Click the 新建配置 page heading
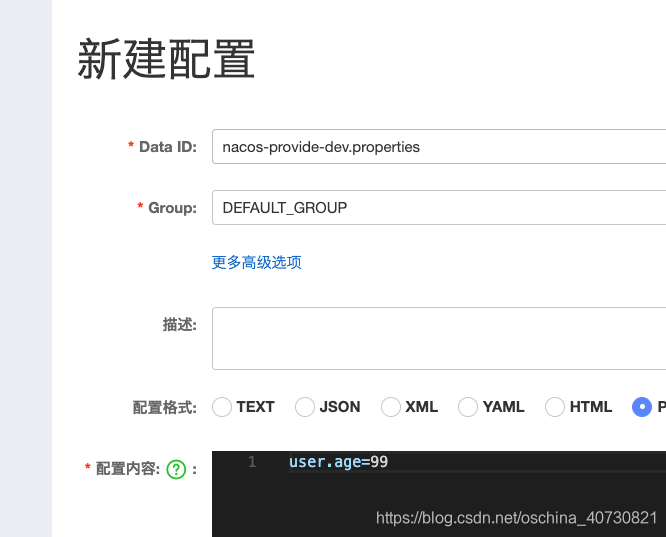Screen dimensions: 666x537 click(x=166, y=59)
